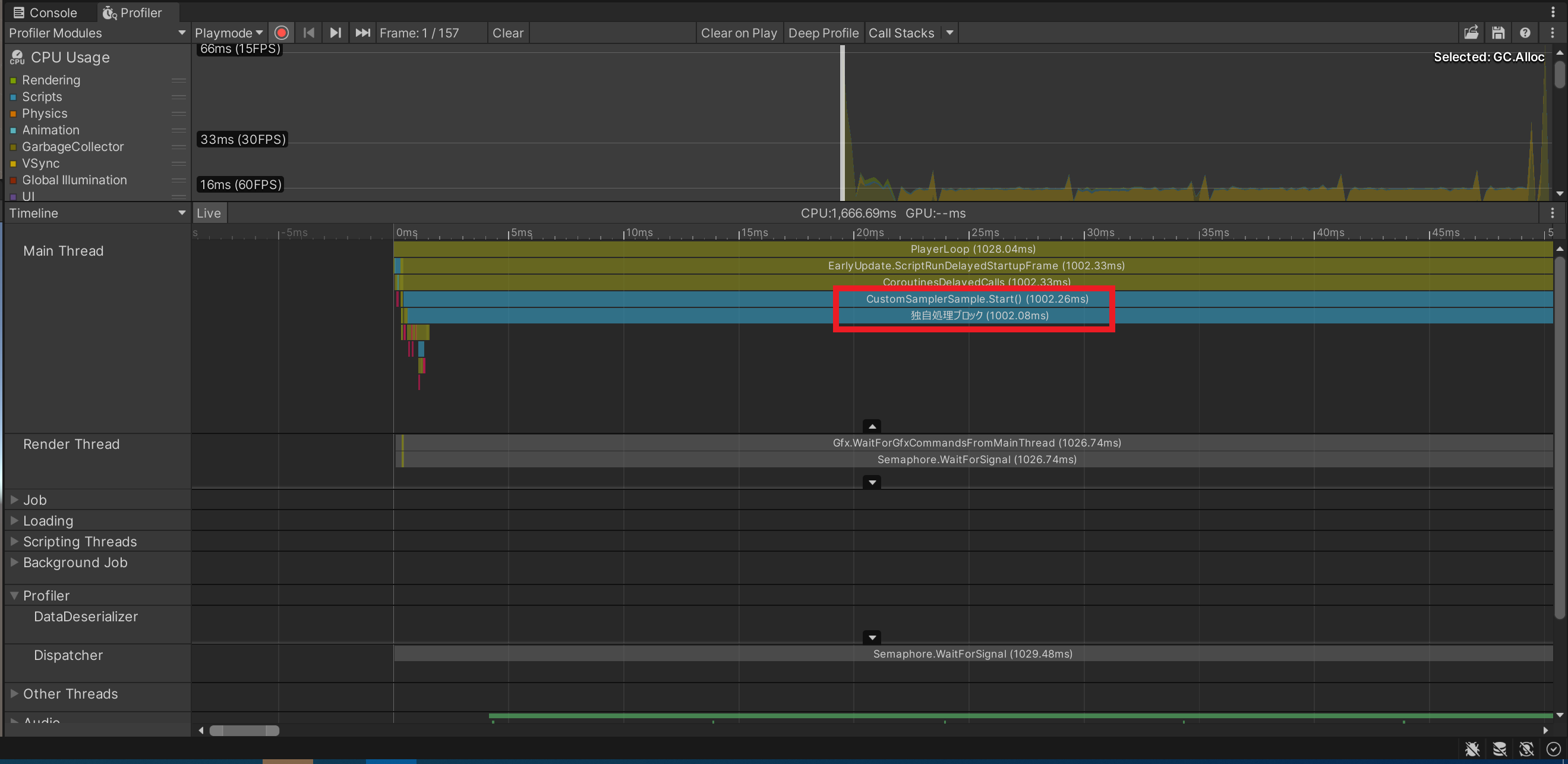Expand the Scripting Threads group

point(14,541)
